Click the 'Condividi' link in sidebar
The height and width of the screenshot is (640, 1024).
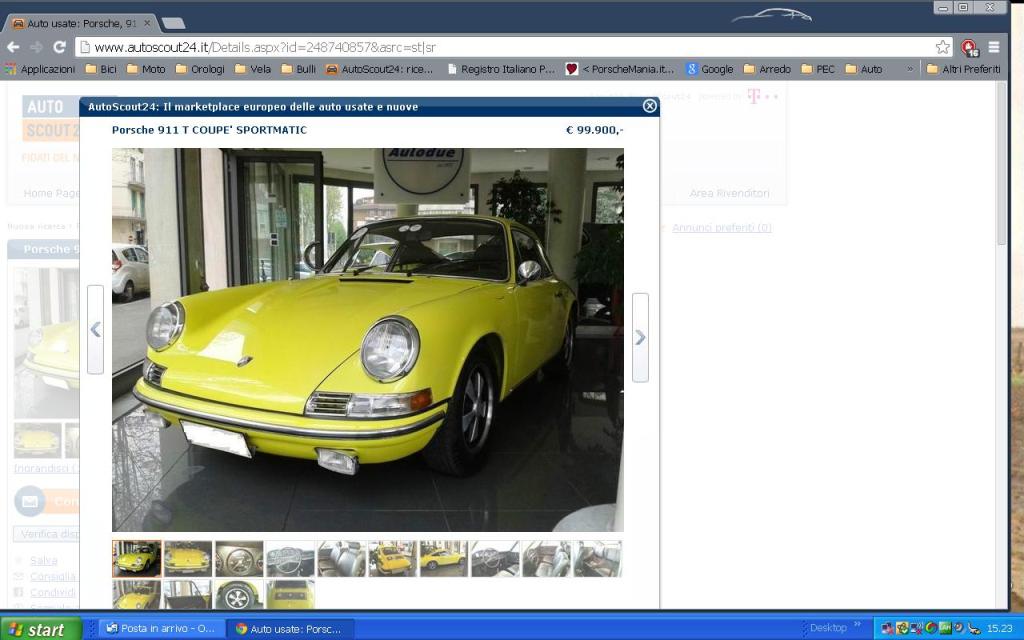click(52, 592)
